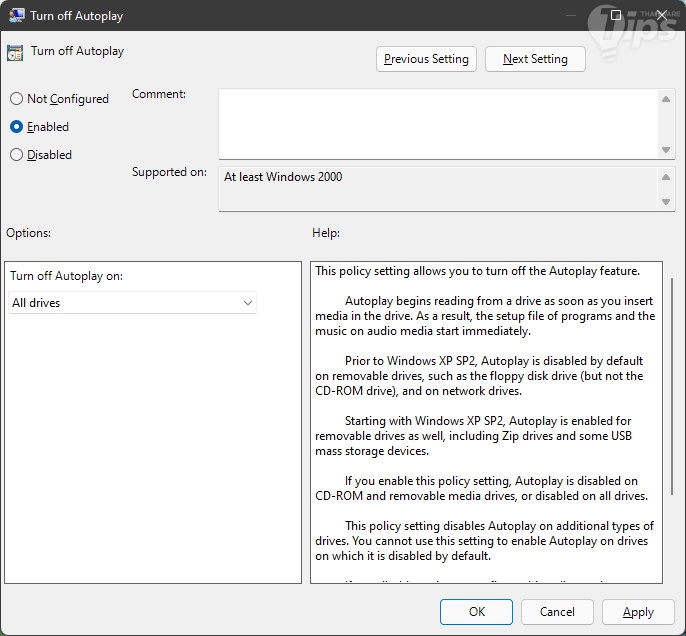
Task: Click the title bar policy window icon
Action: coord(17,15)
